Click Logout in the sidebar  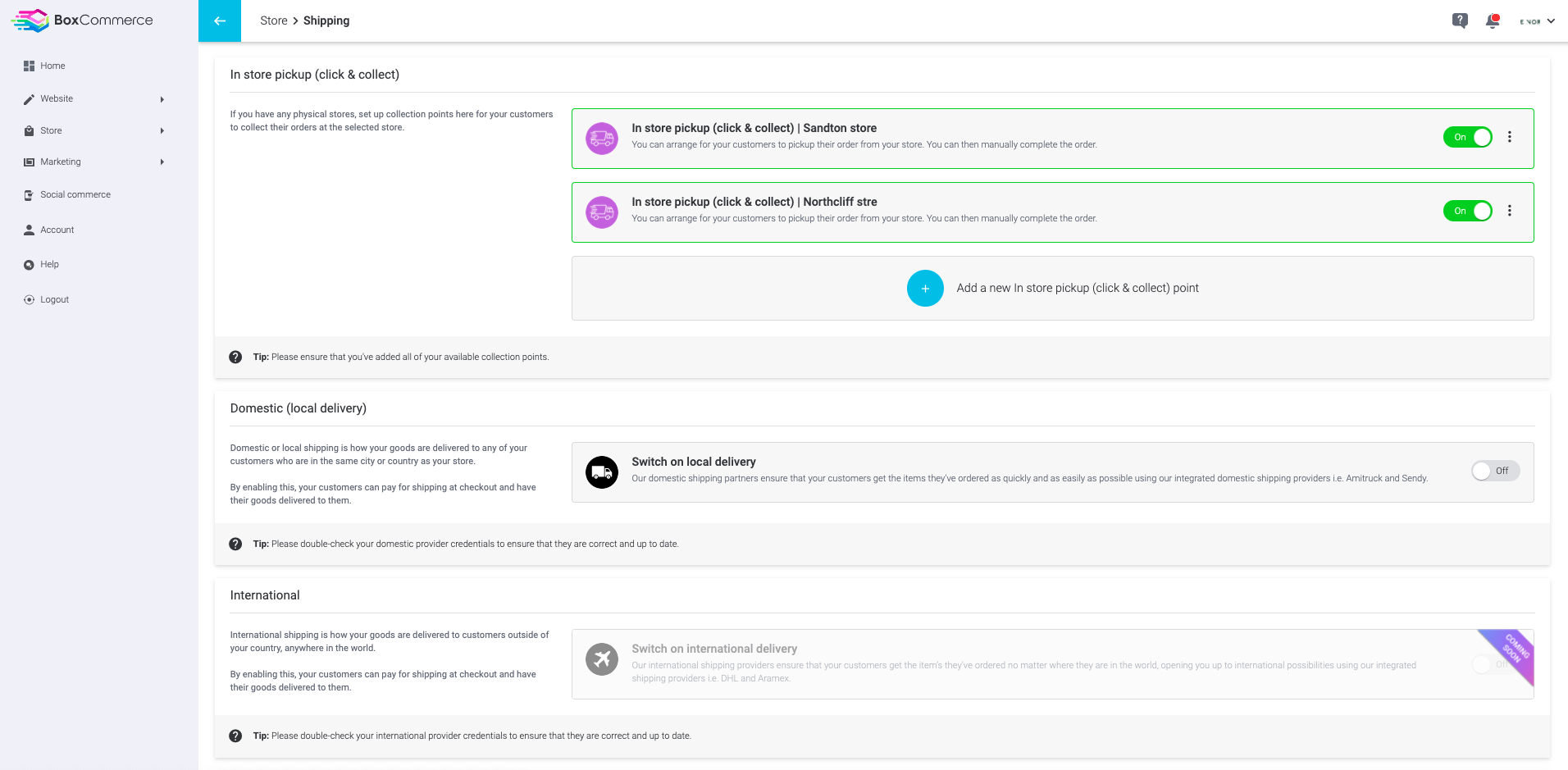54,299
